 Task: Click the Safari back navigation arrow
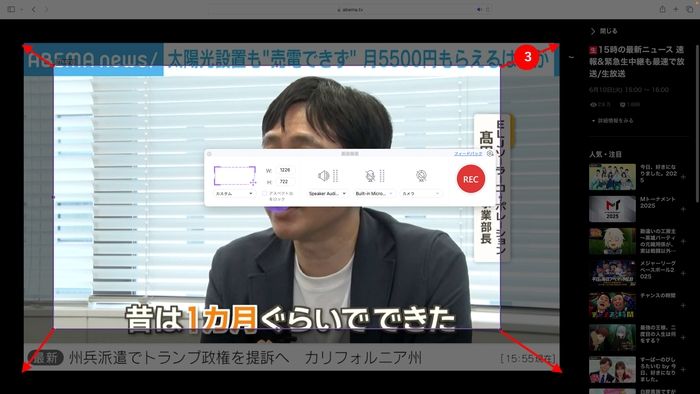coord(33,9)
